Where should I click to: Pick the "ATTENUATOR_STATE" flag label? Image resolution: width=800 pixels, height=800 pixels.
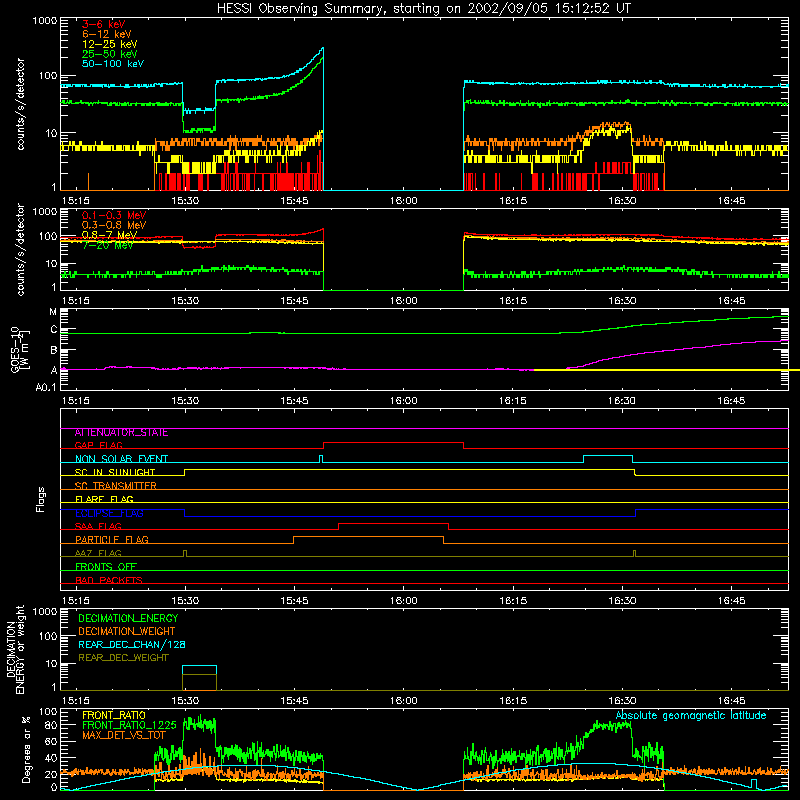pos(121,433)
